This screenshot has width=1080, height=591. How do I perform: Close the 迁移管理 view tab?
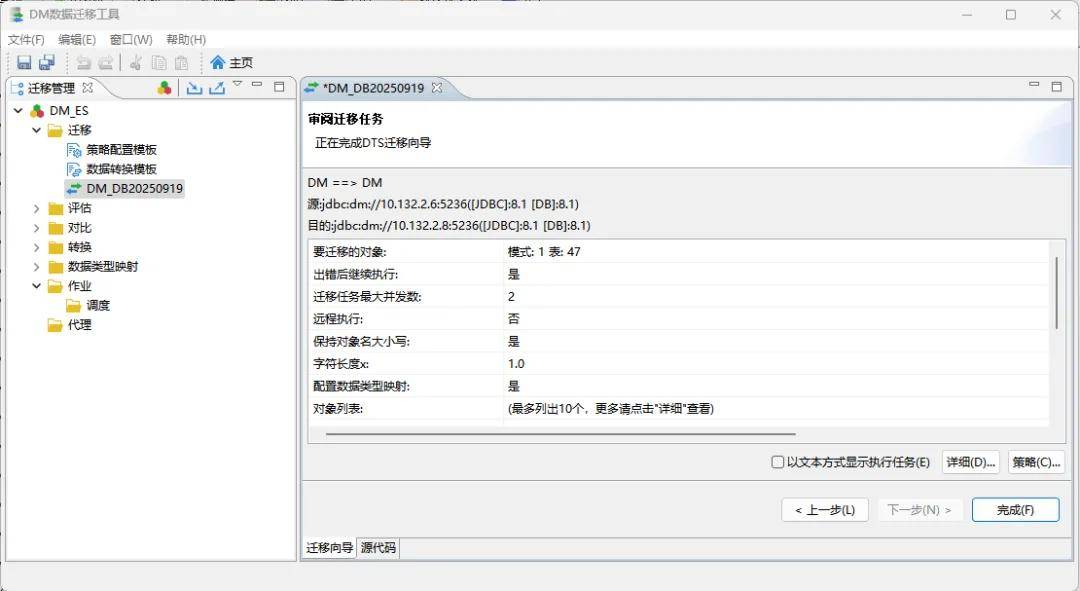click(87, 87)
